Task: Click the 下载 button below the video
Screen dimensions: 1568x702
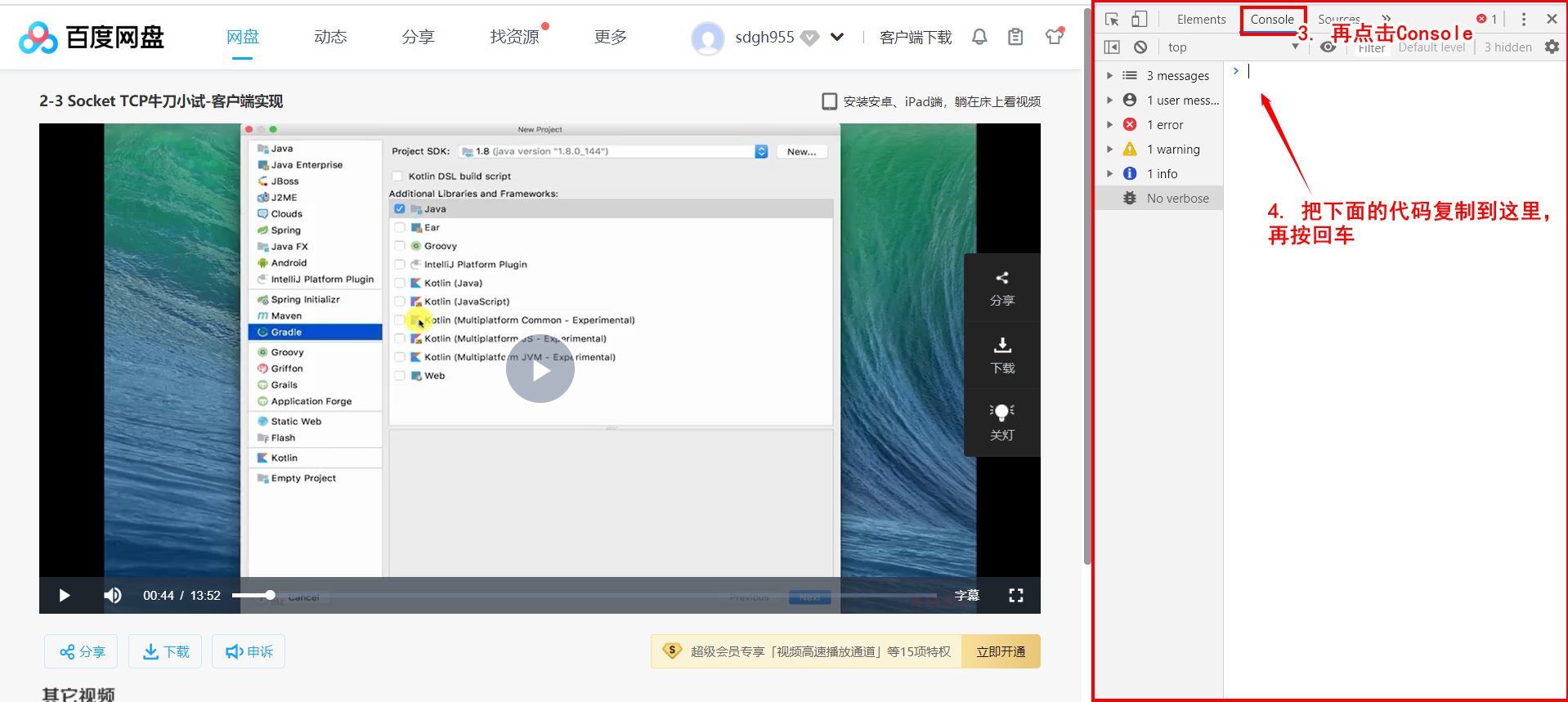Action: pos(165,651)
